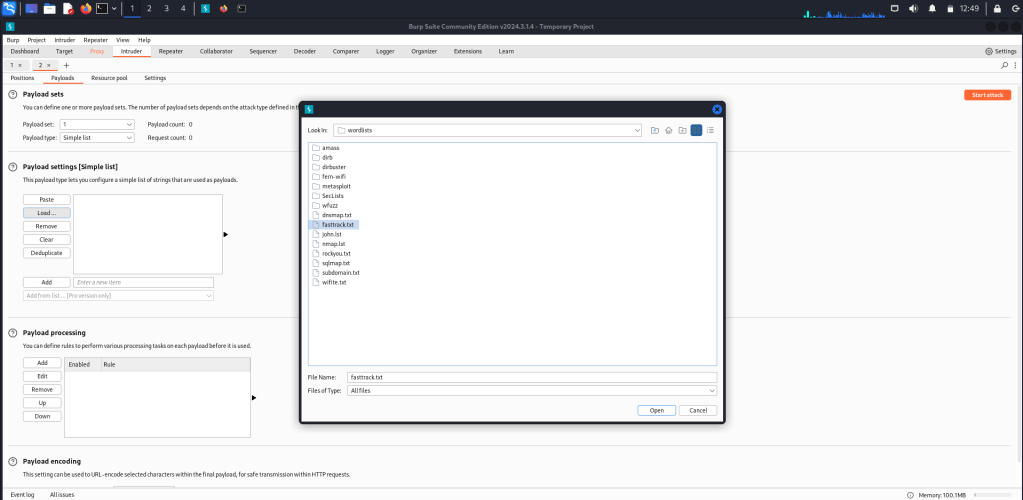
Task: Click the Open button in file dialog
Action: (656, 410)
